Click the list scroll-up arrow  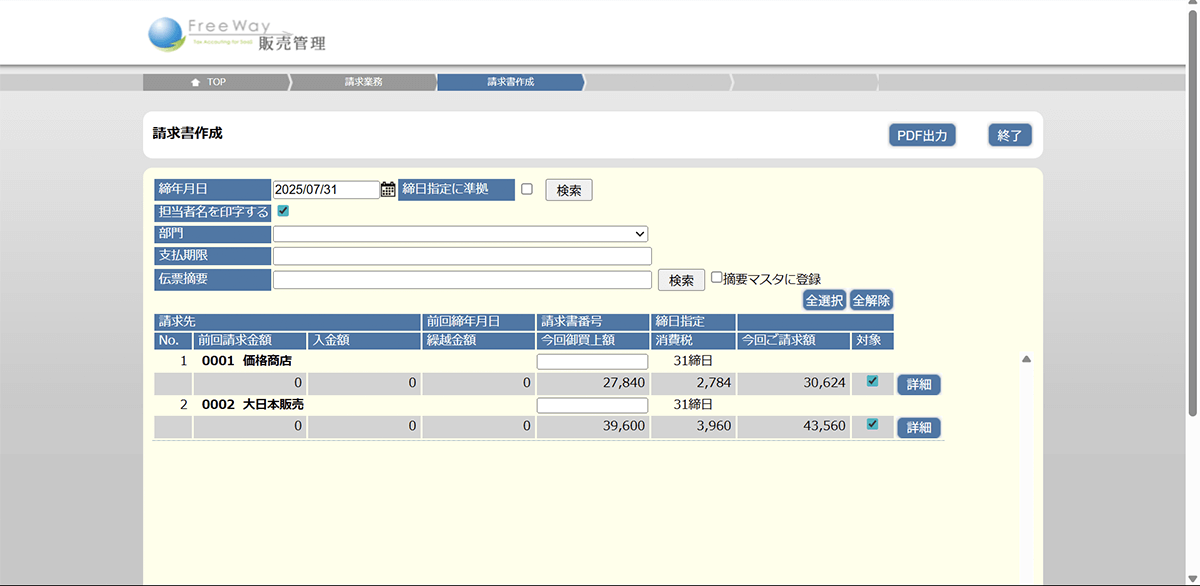[1026, 359]
